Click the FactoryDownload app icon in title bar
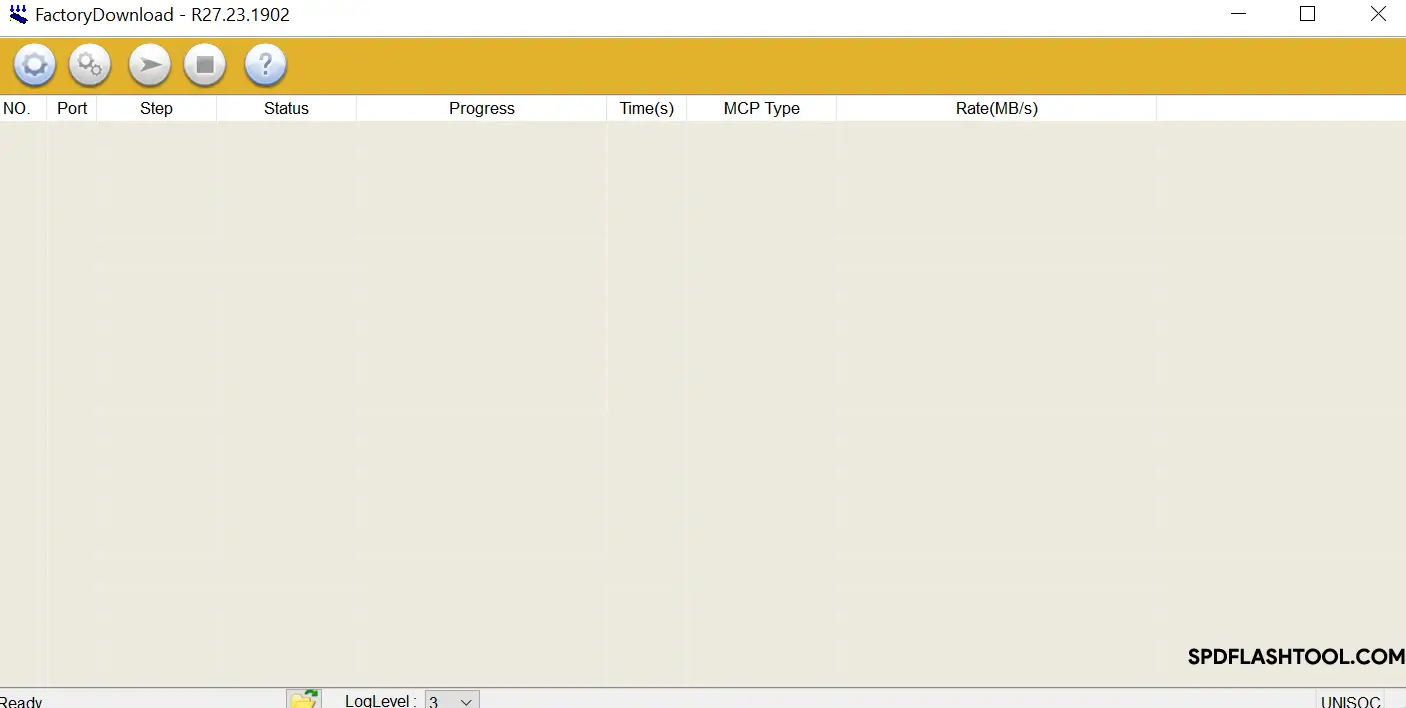Image resolution: width=1406 pixels, height=708 pixels. click(18, 15)
